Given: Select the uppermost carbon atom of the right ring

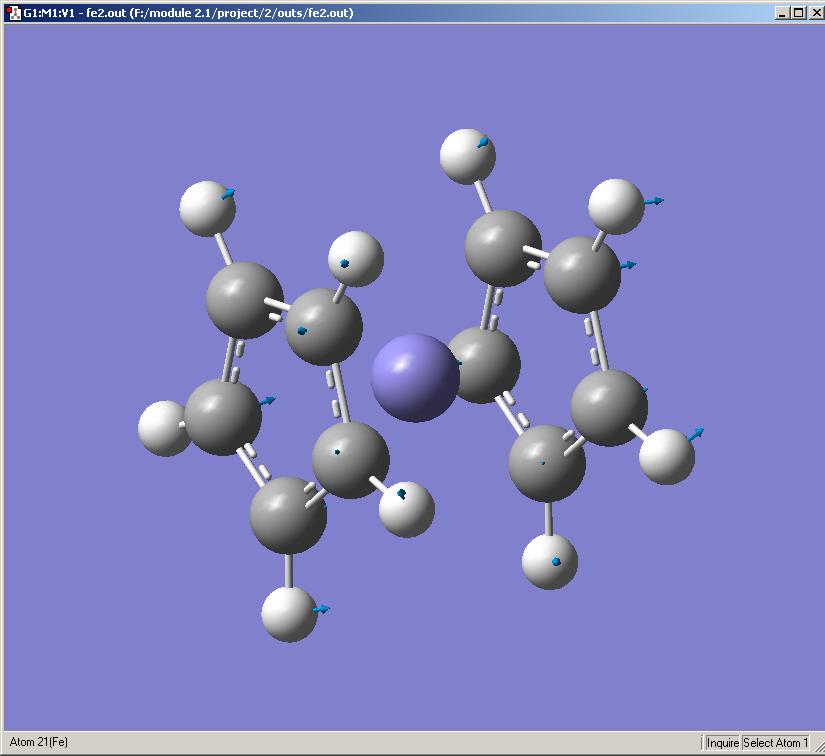Looking at the screenshot, I should point(503,248).
